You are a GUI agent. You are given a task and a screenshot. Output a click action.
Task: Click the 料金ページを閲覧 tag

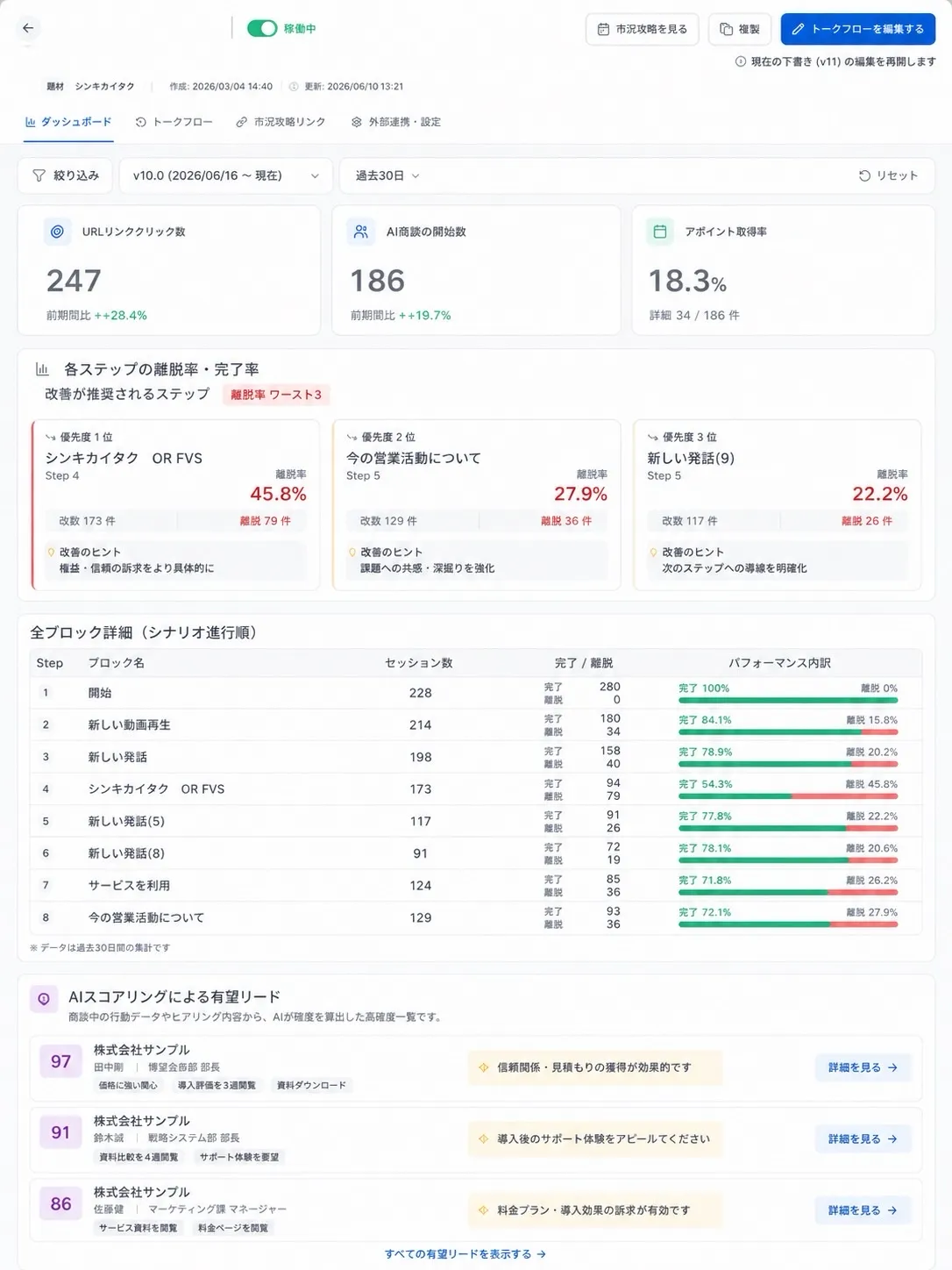pos(233,1228)
